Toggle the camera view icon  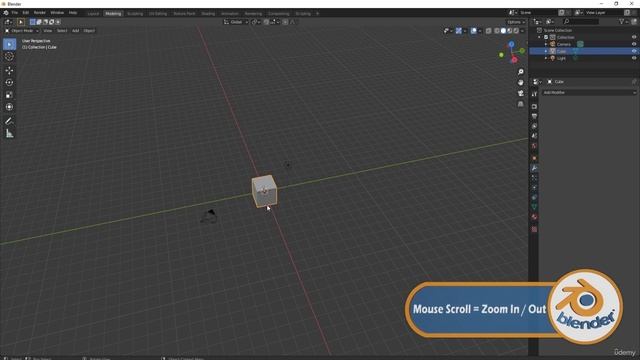pyautogui.click(x=520, y=93)
